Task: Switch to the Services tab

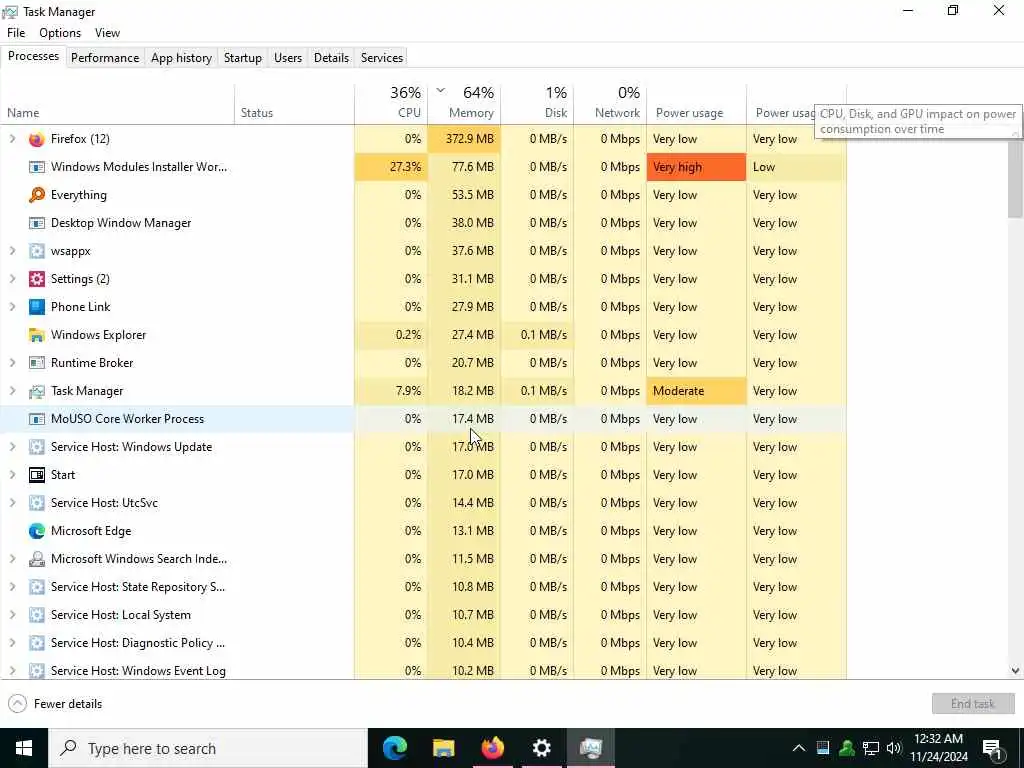Action: [382, 57]
